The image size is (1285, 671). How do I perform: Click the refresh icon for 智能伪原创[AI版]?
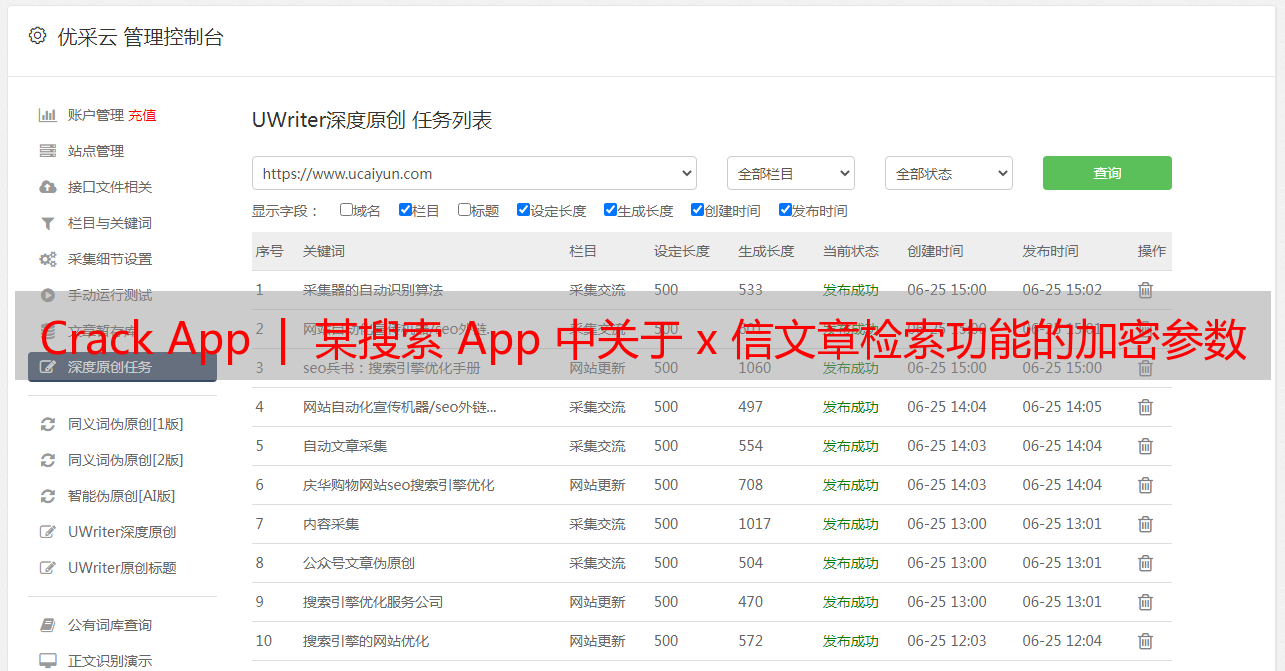coord(47,496)
